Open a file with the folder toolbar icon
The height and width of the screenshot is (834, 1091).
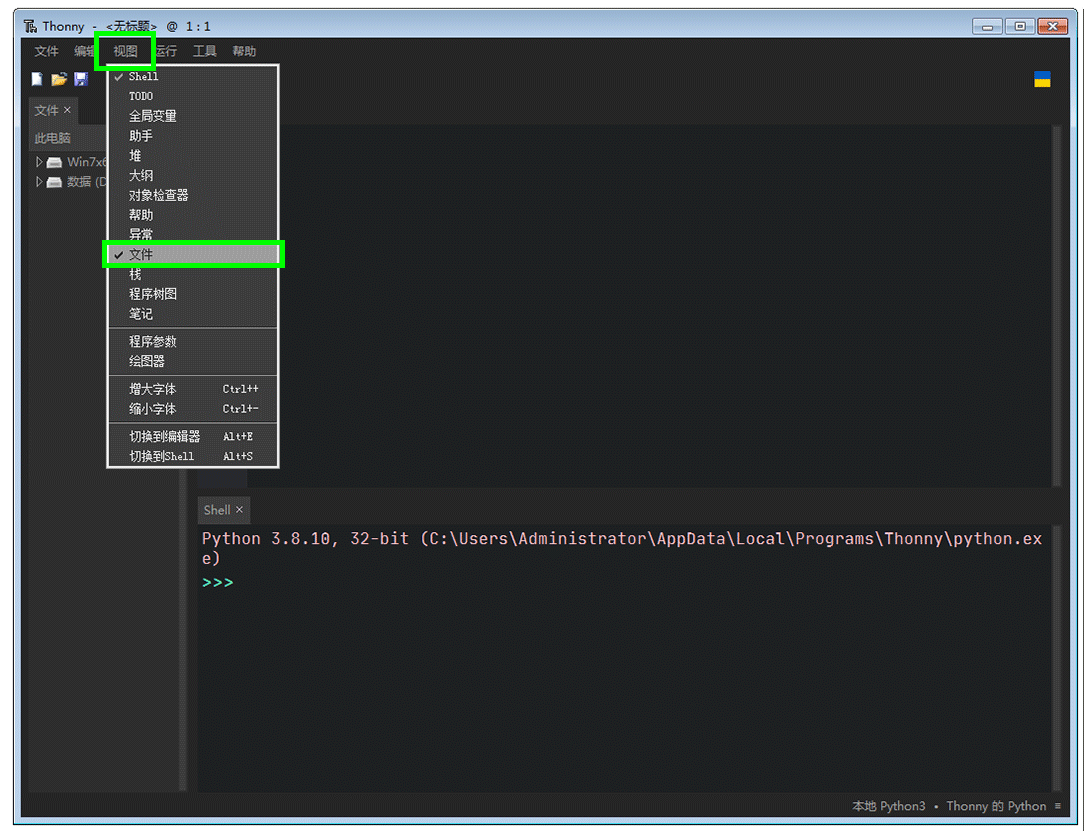click(59, 79)
